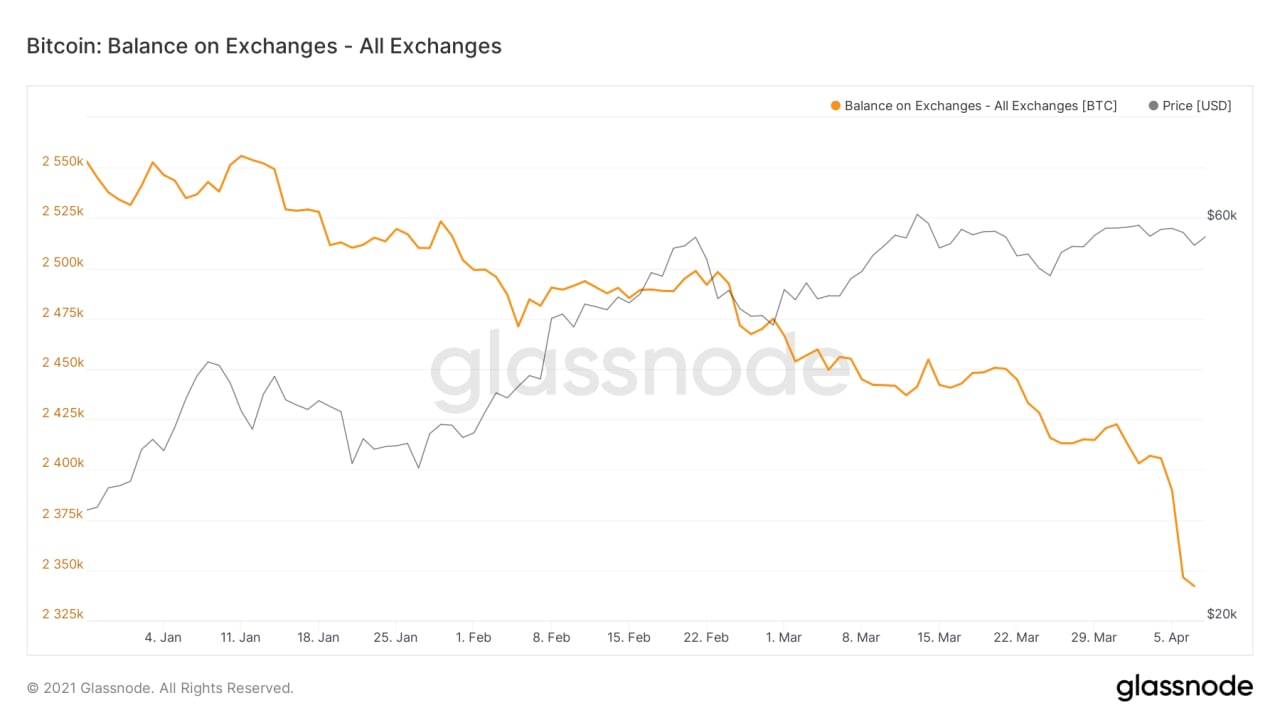This screenshot has width=1280, height=720.
Task: Click the 2 550k y-axis label
Action: pyautogui.click(x=62, y=161)
